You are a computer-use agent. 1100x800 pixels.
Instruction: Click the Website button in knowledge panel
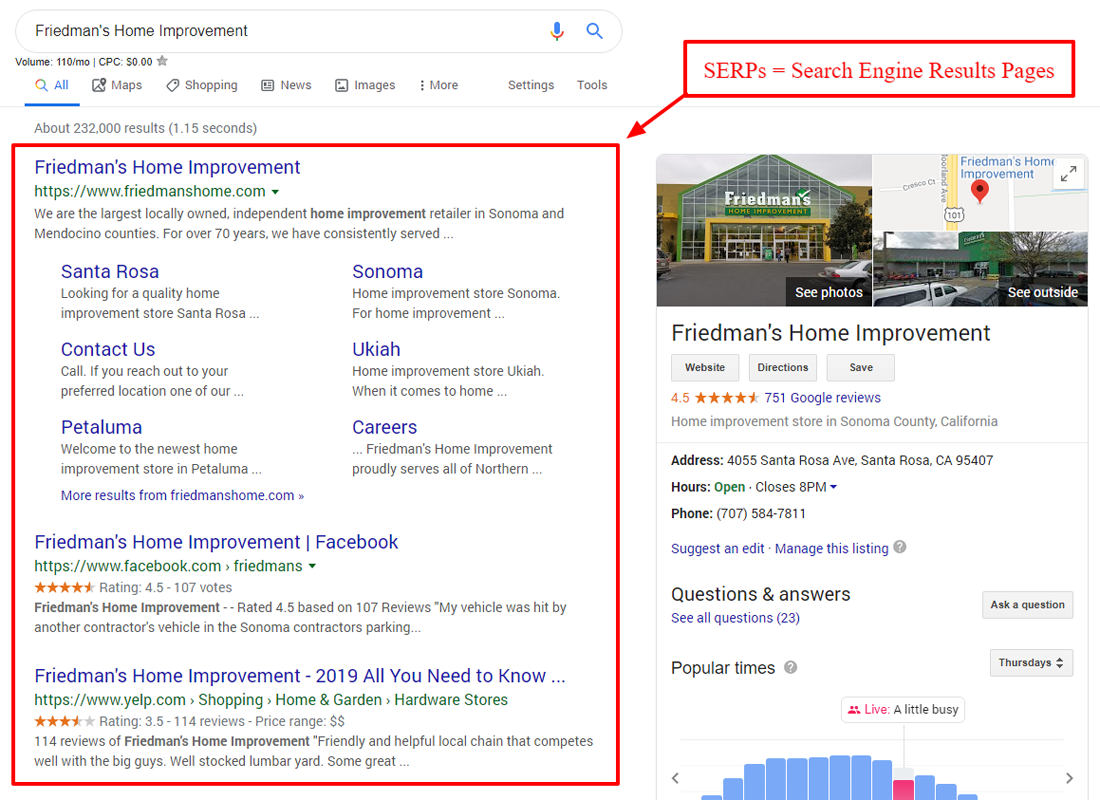[x=705, y=368]
